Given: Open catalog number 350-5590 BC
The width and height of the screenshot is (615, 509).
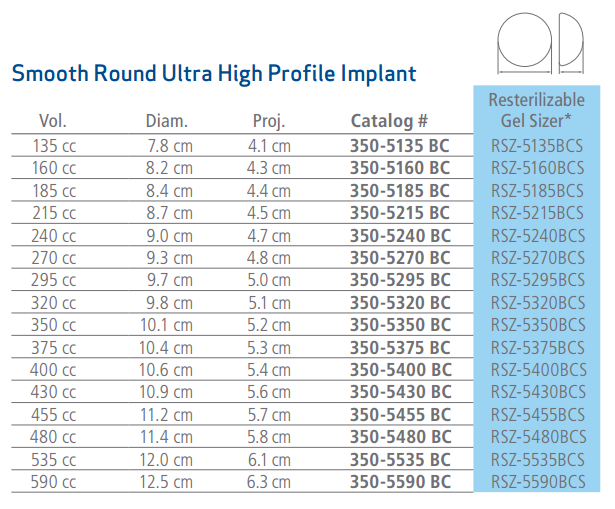Looking at the screenshot, I should point(399,482).
